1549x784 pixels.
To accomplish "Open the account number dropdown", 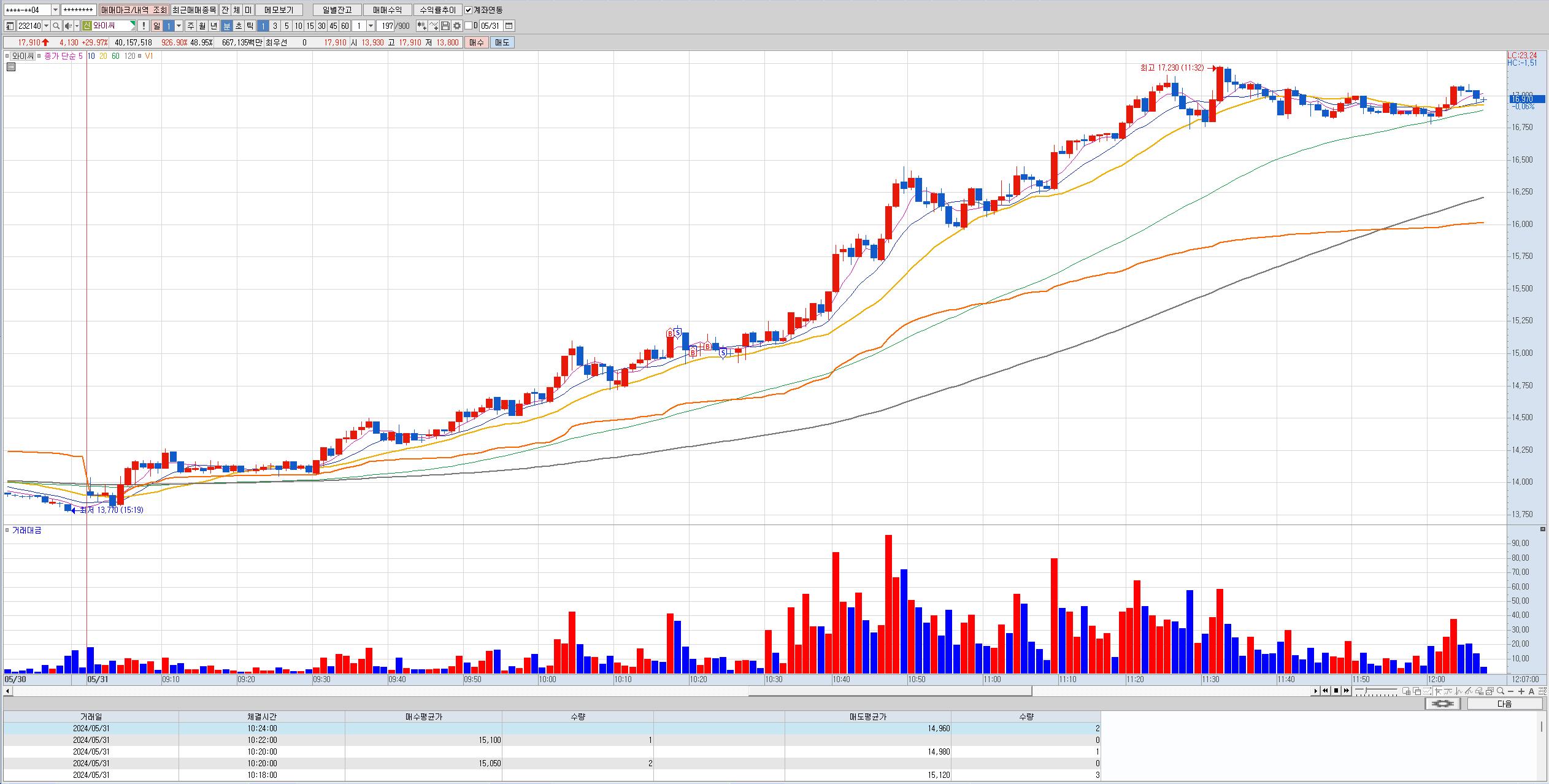I will (55, 10).
